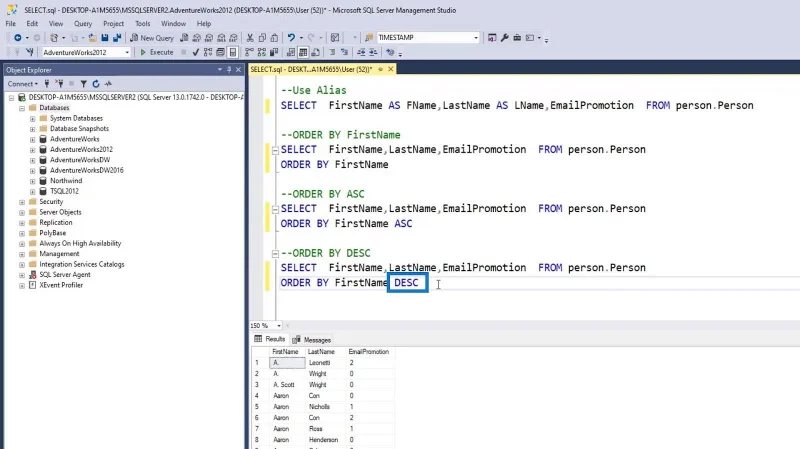
Task: Switch to the Messages tab
Action: (x=312, y=340)
